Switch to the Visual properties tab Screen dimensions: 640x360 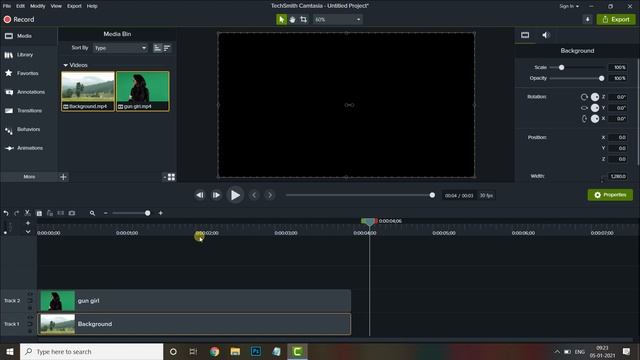click(525, 35)
